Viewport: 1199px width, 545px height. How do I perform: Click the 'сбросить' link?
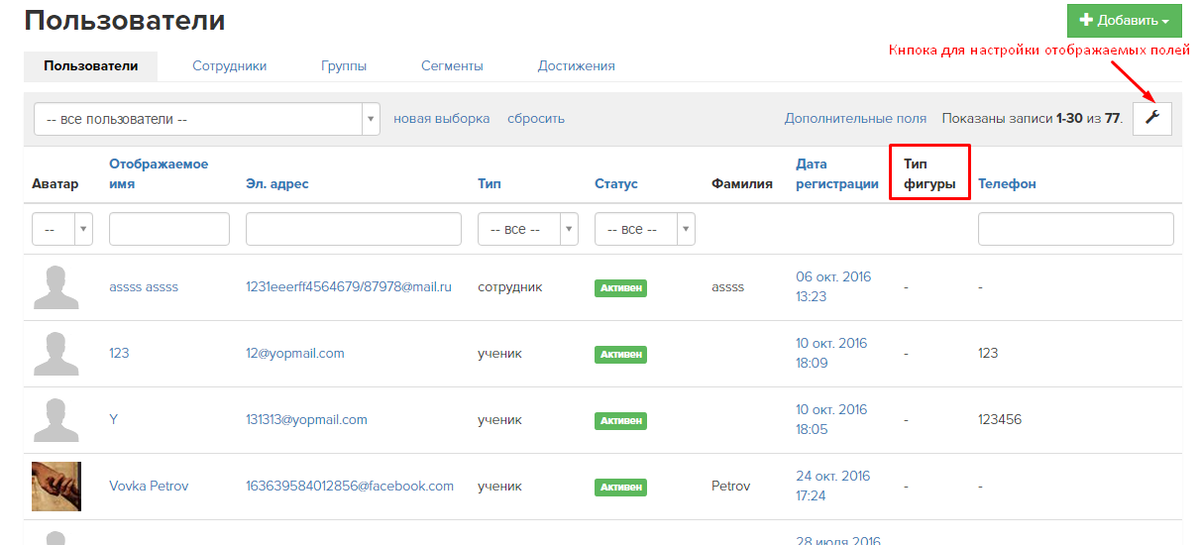(536, 118)
